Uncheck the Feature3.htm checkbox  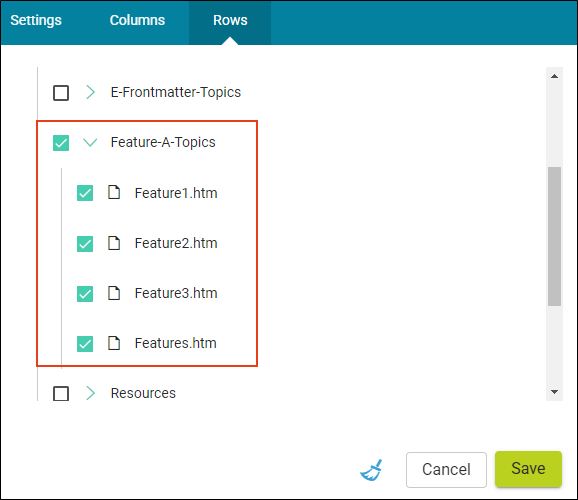(85, 294)
